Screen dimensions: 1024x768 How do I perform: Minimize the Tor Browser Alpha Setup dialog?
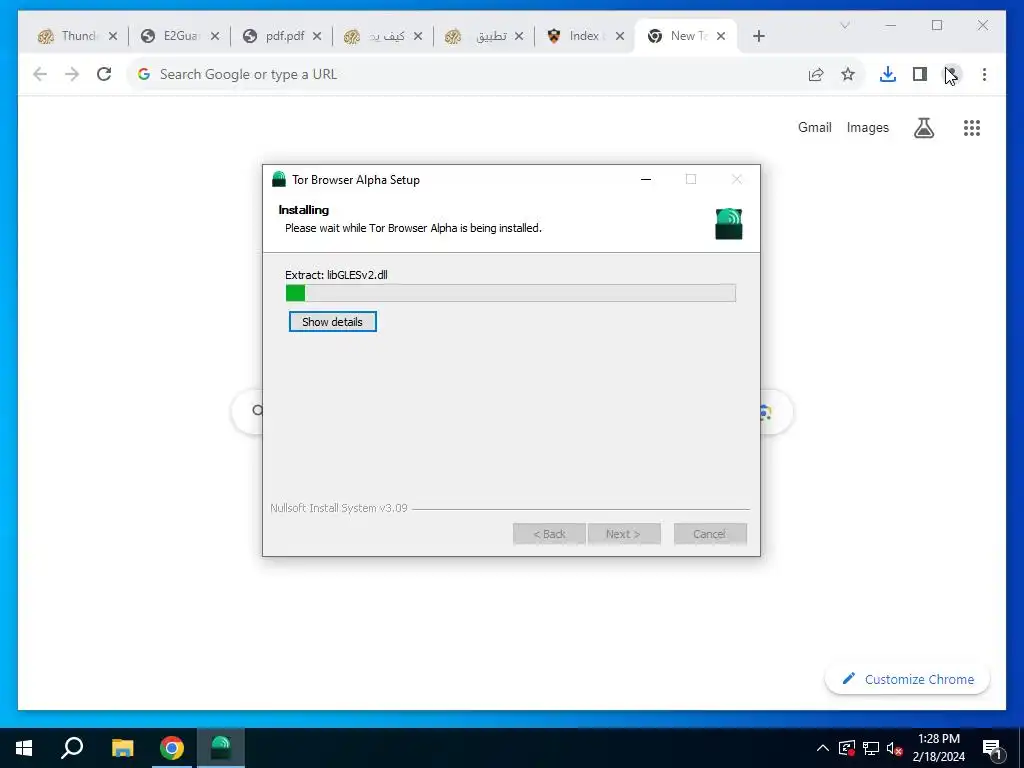646,179
